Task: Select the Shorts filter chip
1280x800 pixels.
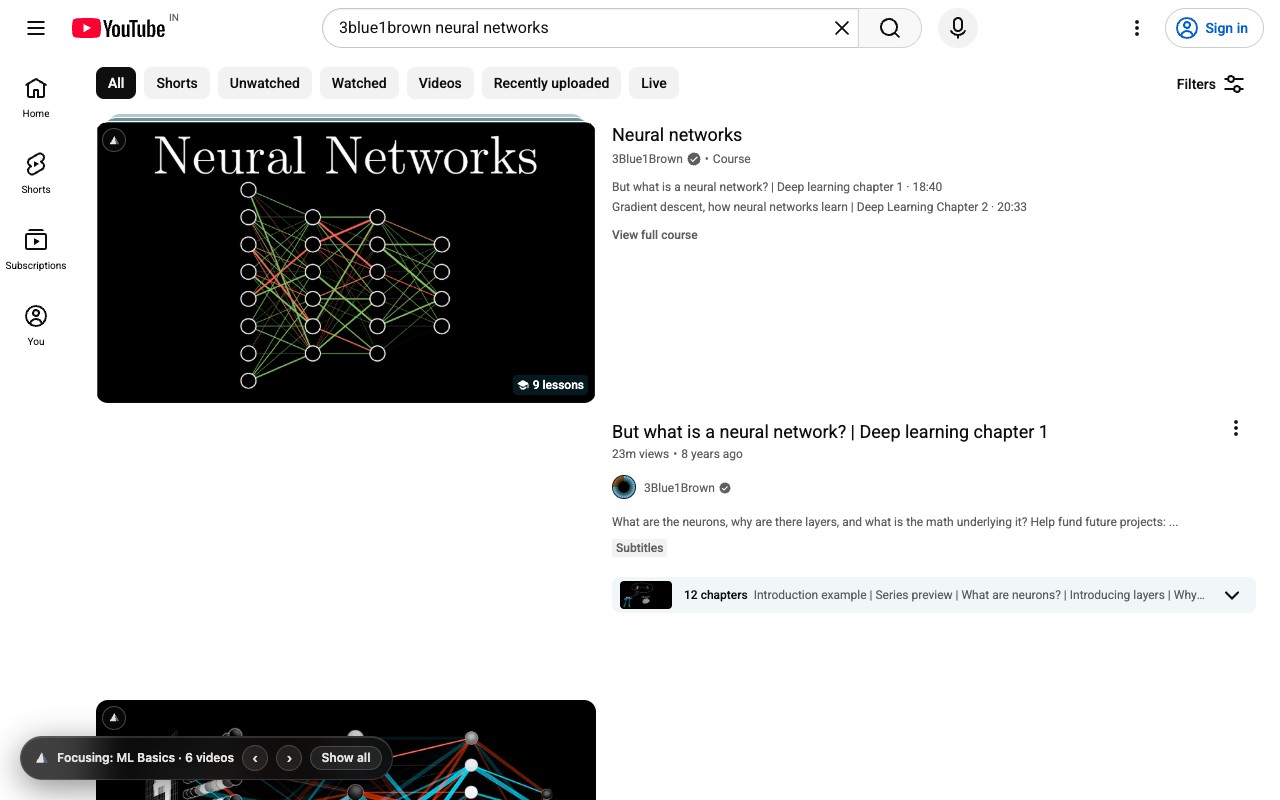Action: (x=177, y=83)
